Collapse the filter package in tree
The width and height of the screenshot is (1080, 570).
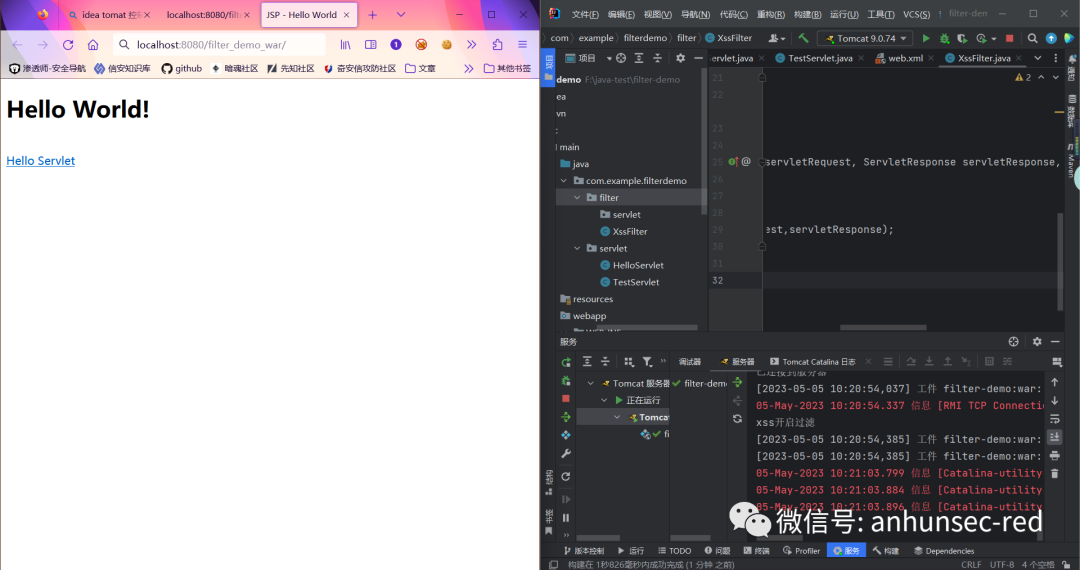pos(577,198)
